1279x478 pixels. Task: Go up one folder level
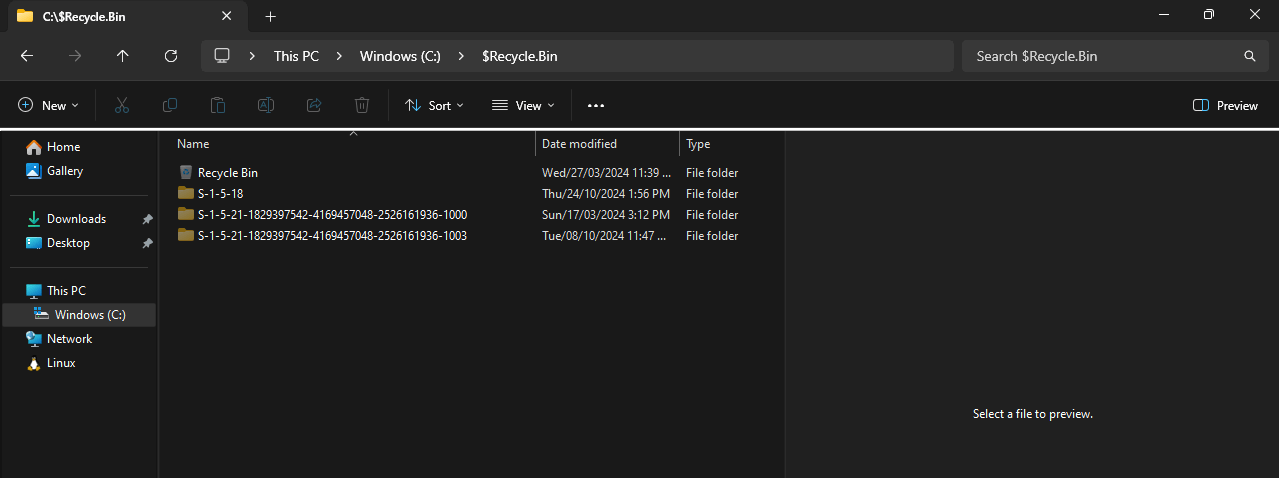(123, 56)
